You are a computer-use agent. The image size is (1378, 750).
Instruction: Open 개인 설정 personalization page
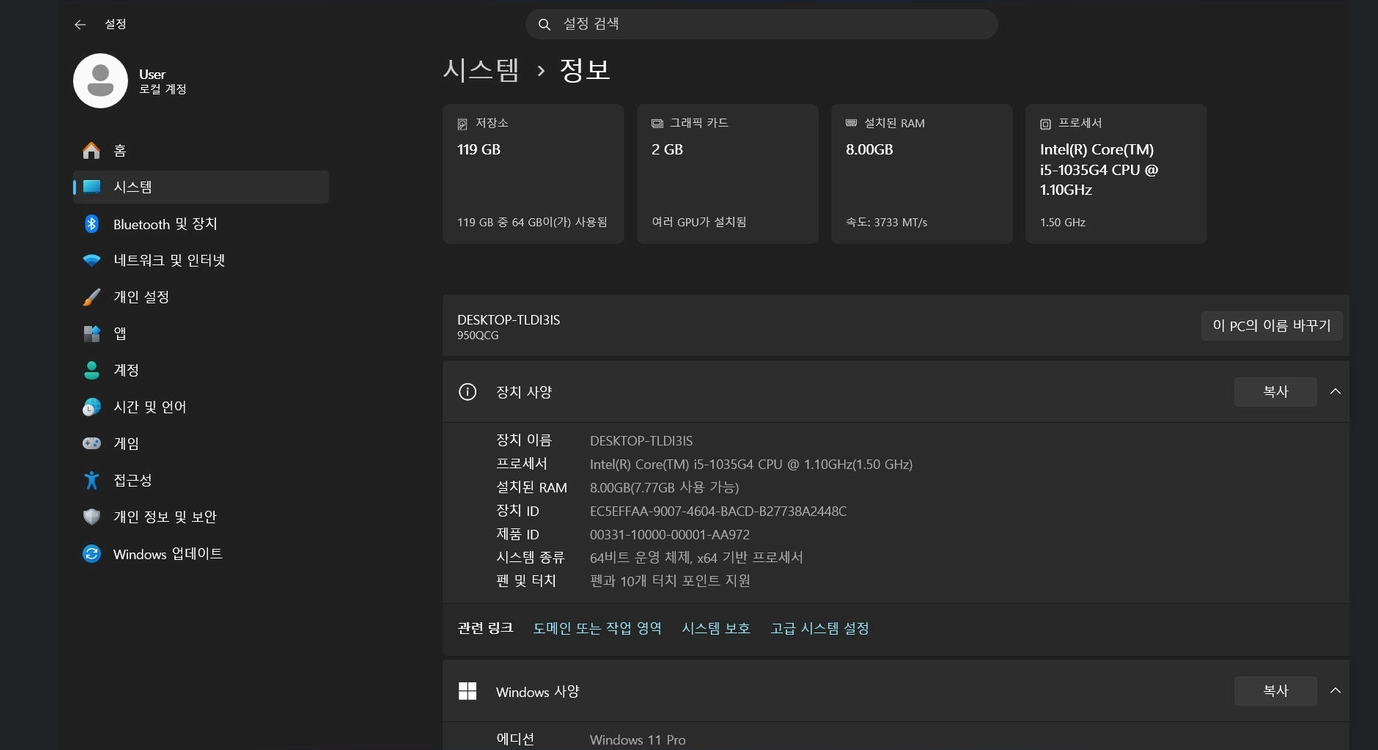pos(201,297)
